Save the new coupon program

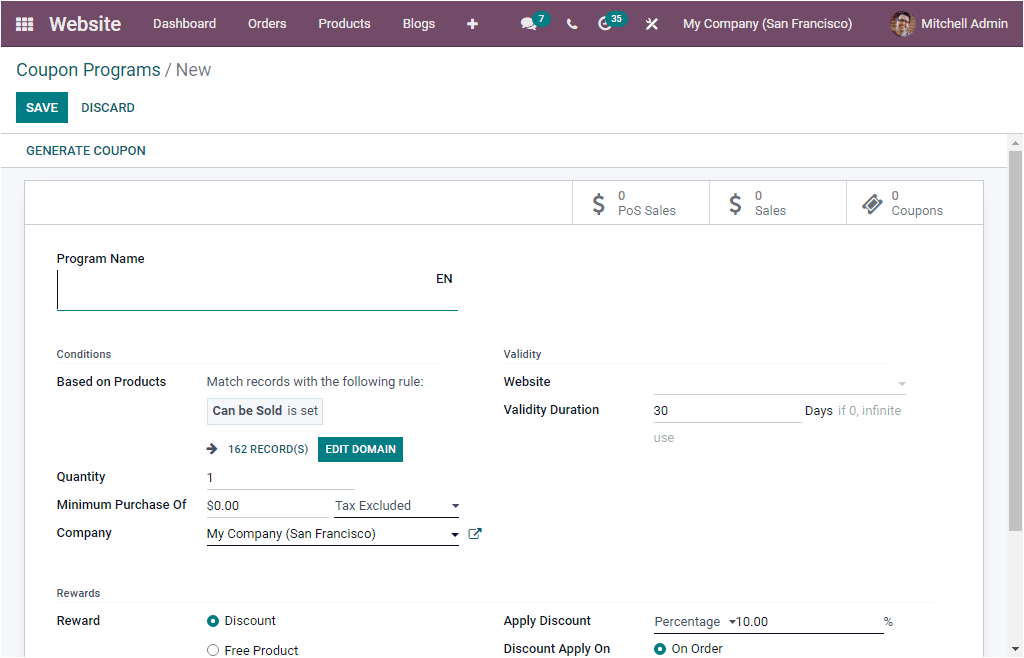tap(41, 107)
